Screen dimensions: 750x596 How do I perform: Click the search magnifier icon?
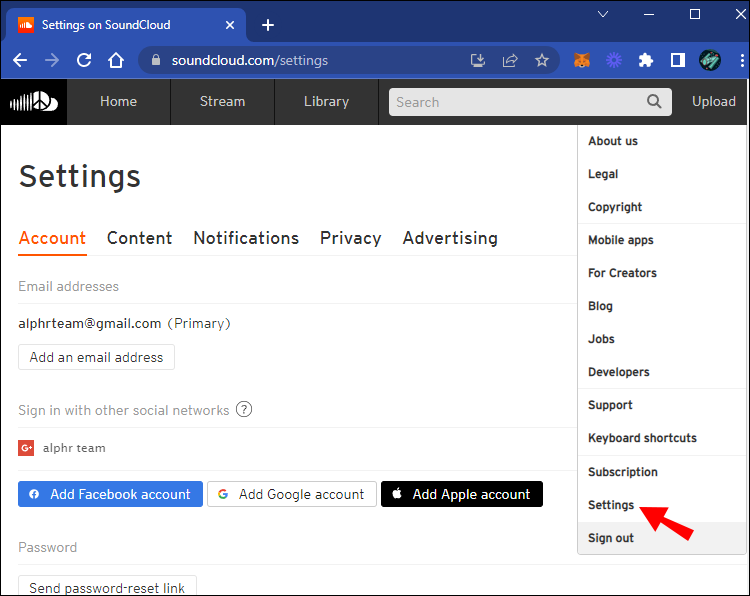[x=654, y=101]
